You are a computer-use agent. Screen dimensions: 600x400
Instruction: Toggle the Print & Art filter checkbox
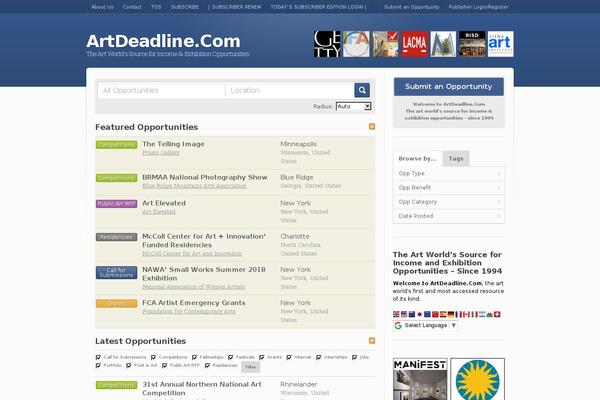coord(129,366)
